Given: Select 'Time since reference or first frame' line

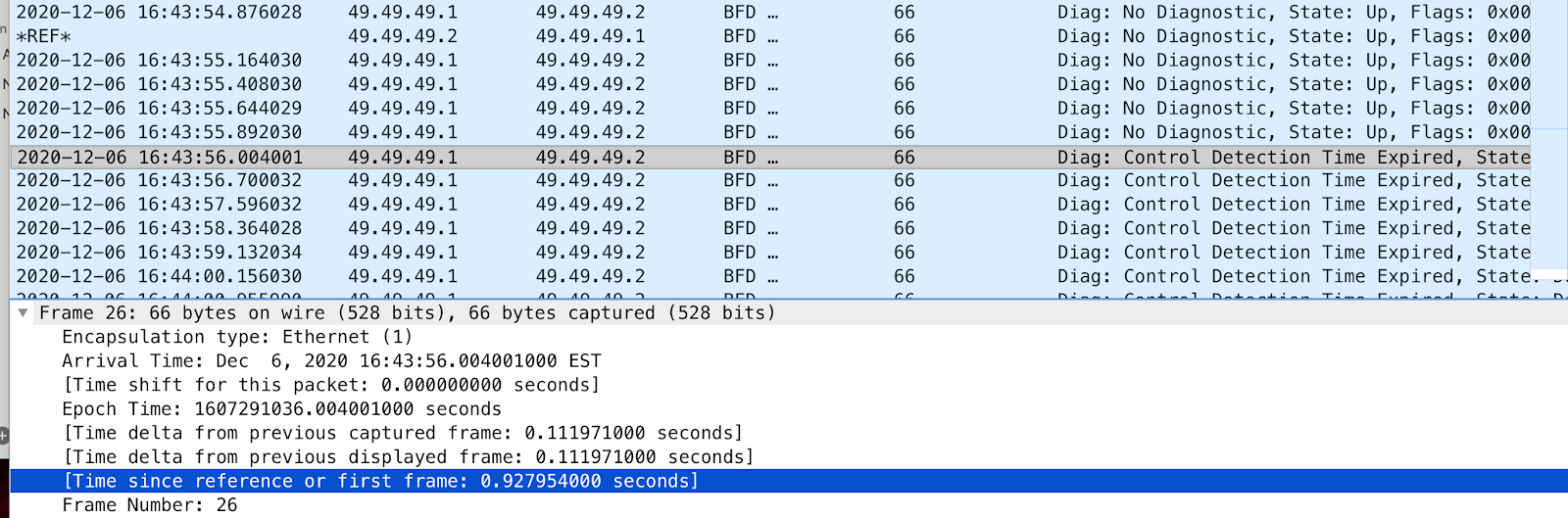Looking at the screenshot, I should 789,481.
